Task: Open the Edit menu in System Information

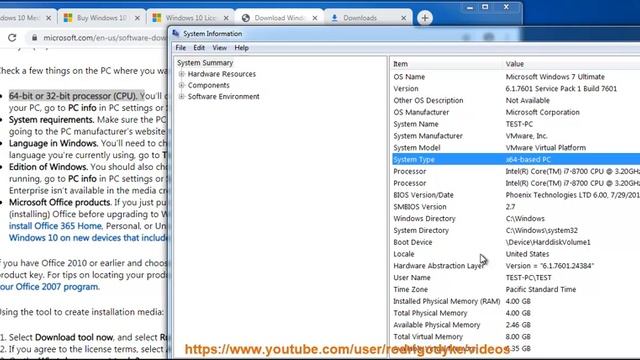Action: (199, 48)
